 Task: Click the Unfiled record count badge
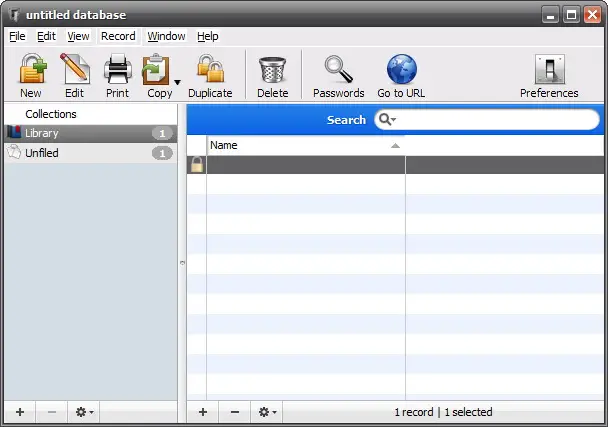(x=162, y=154)
